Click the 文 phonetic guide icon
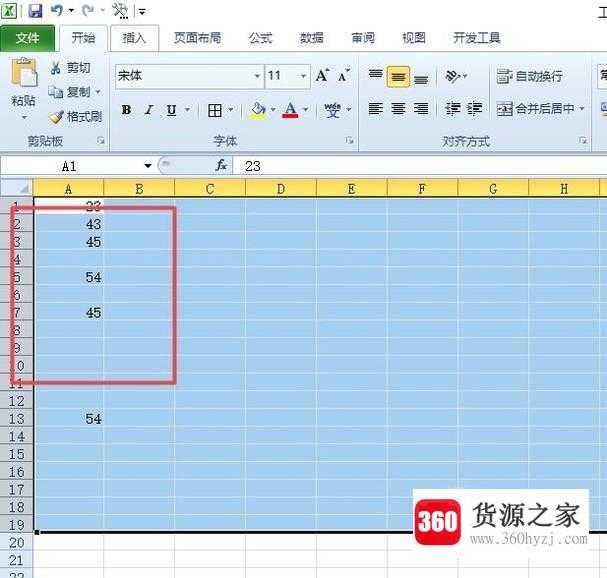607x578 pixels. [333, 110]
